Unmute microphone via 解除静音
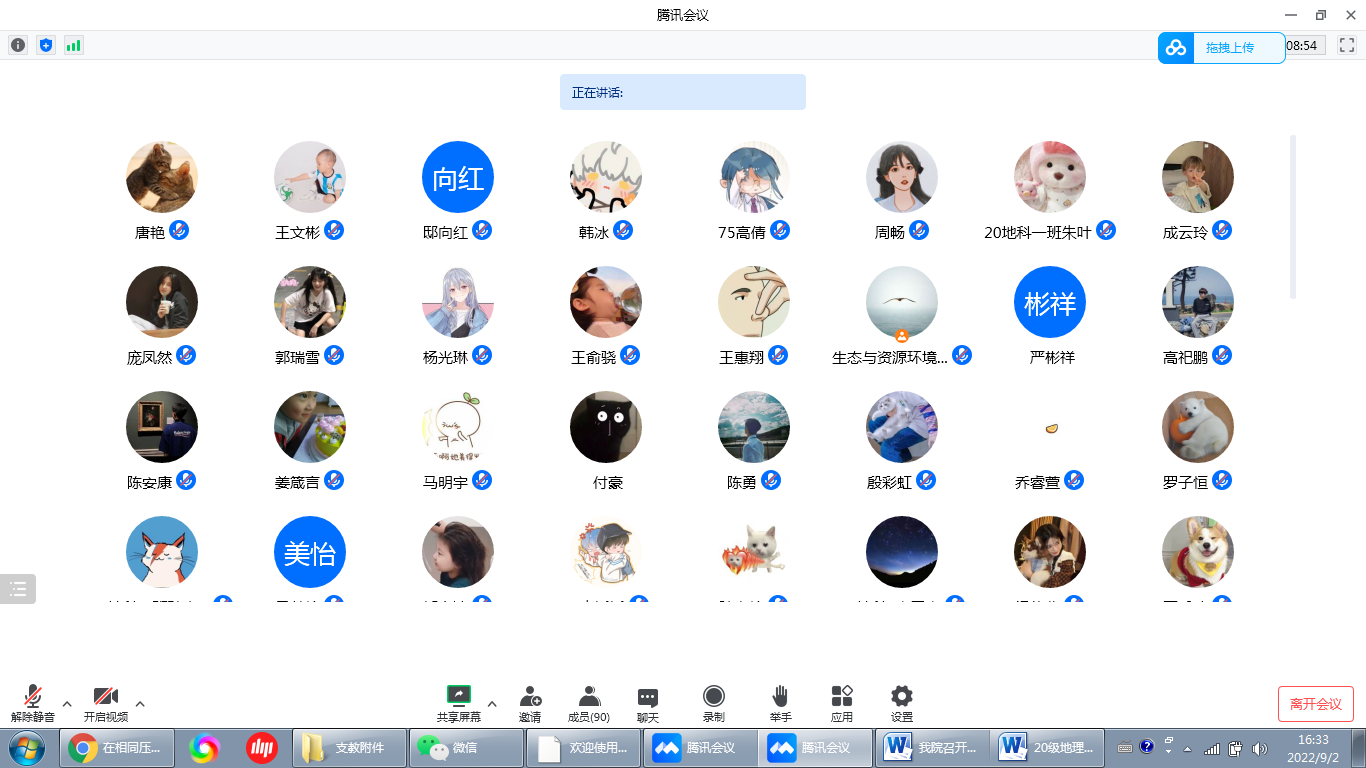 pyautogui.click(x=32, y=703)
